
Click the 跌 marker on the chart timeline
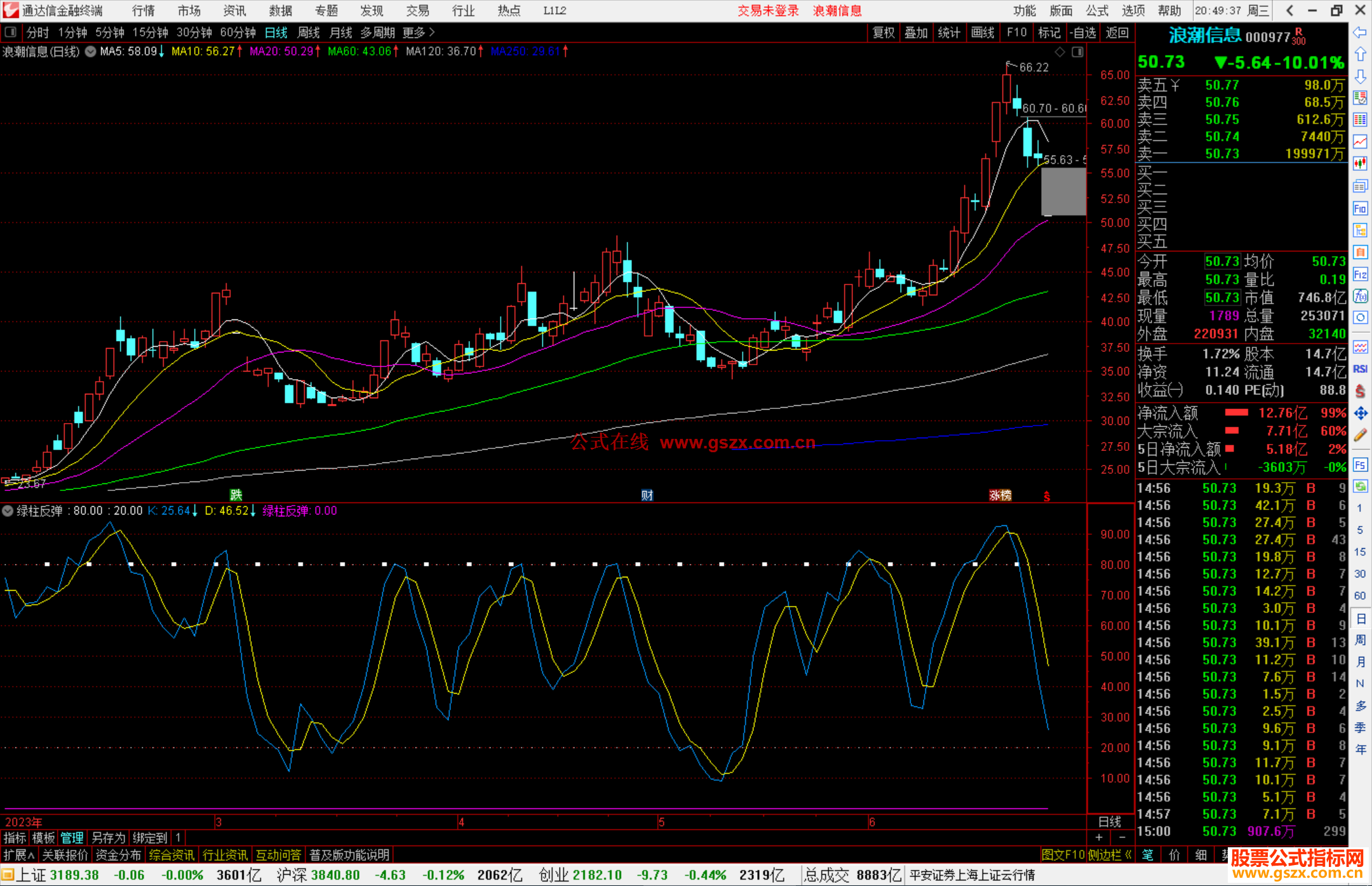click(x=236, y=495)
